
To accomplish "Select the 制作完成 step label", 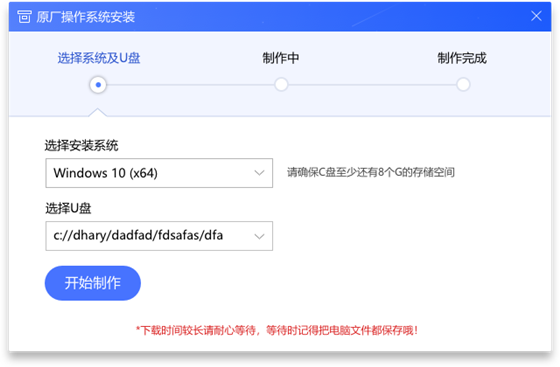I will point(462,58).
